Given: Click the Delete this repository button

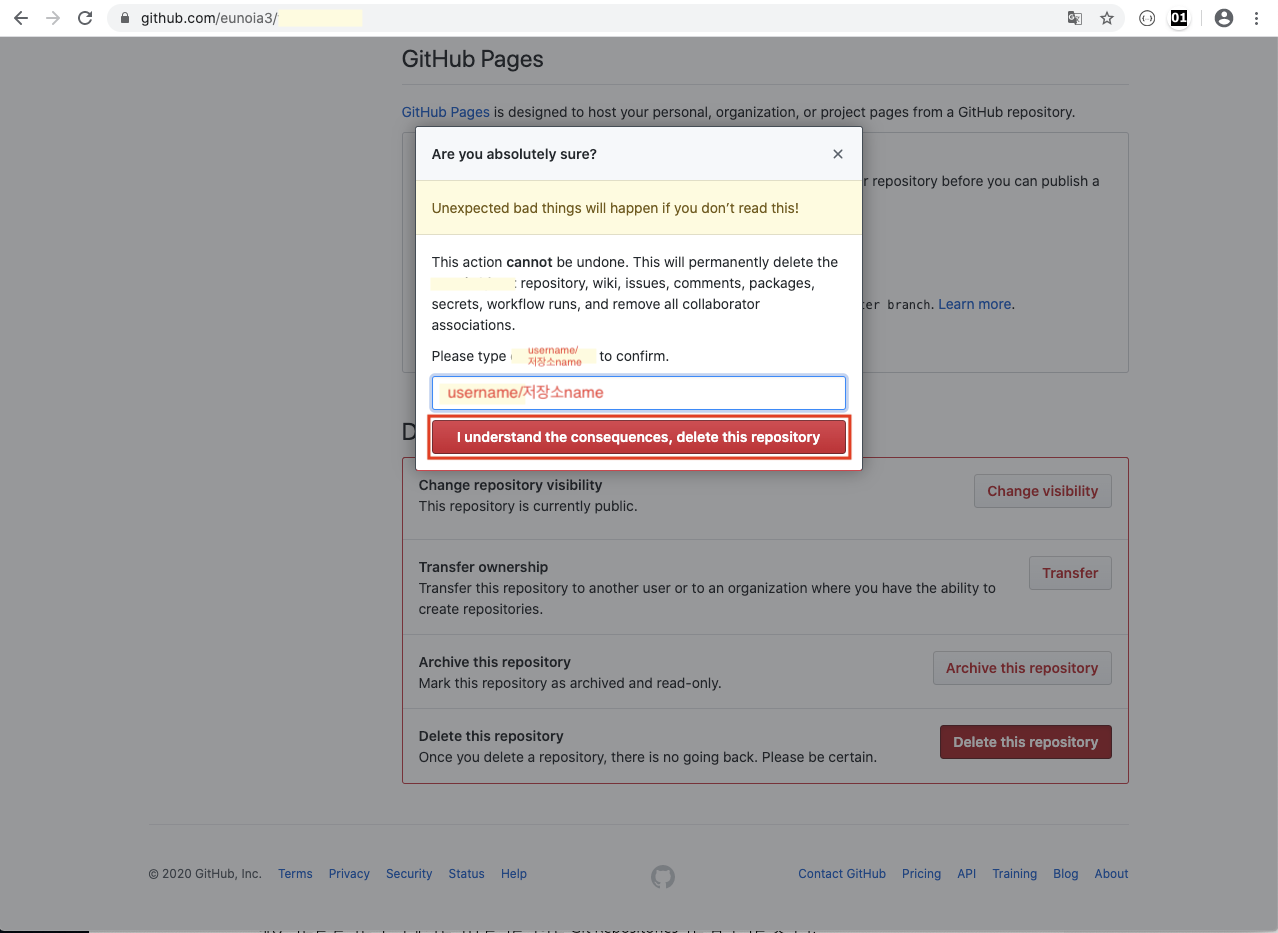Looking at the screenshot, I should click(x=1025, y=742).
